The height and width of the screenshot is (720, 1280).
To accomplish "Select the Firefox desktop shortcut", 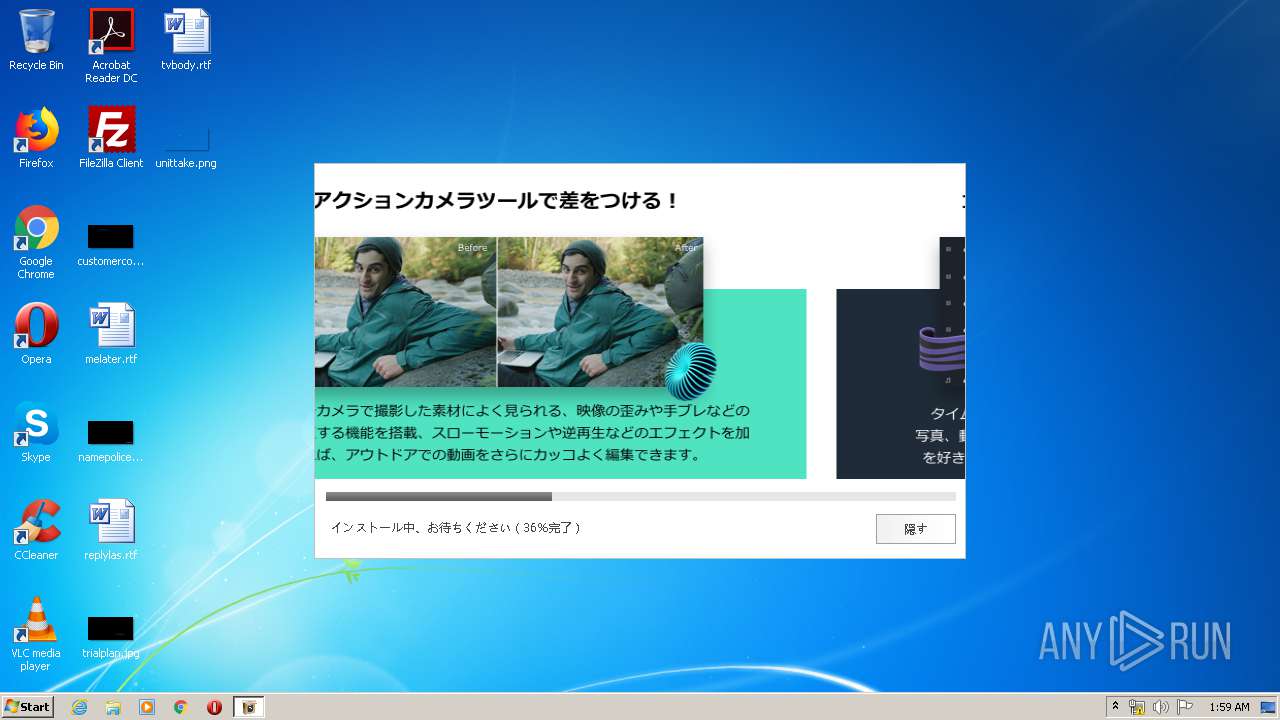I will click(x=36, y=138).
